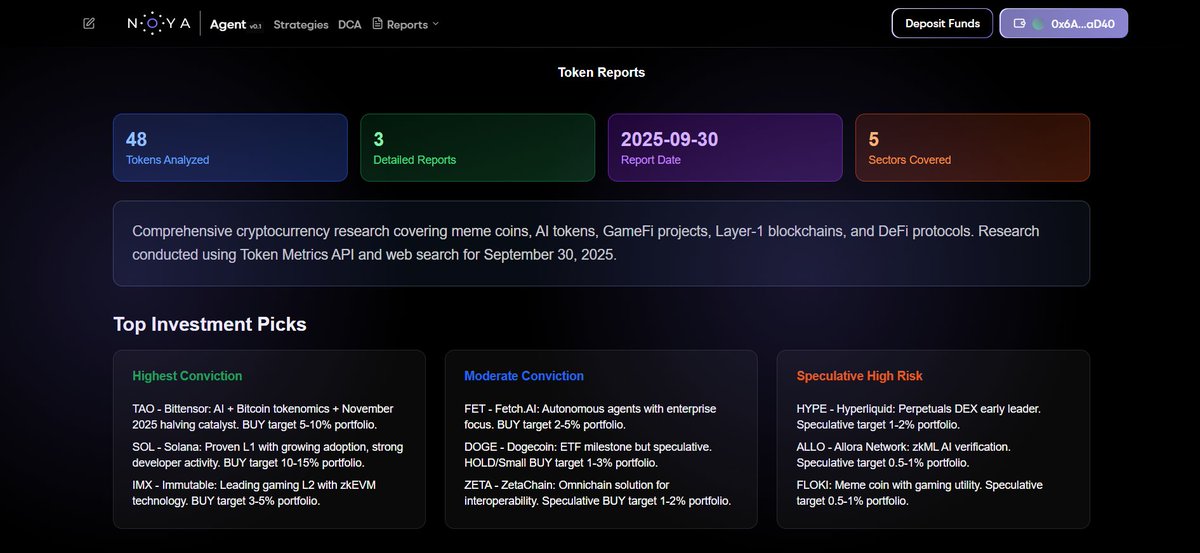Click the Moderate Conviction title
Screen dimensions: 1200x553
[524, 376]
